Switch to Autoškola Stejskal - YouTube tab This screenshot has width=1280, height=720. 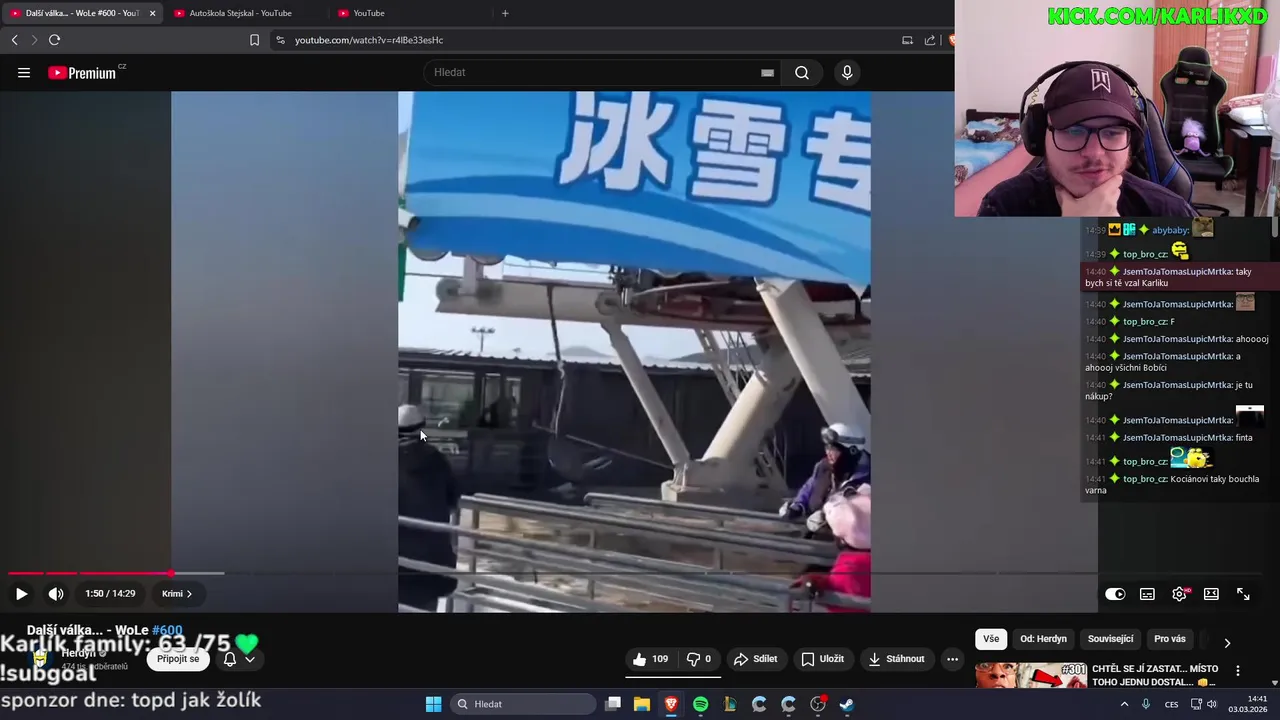[x=243, y=13]
